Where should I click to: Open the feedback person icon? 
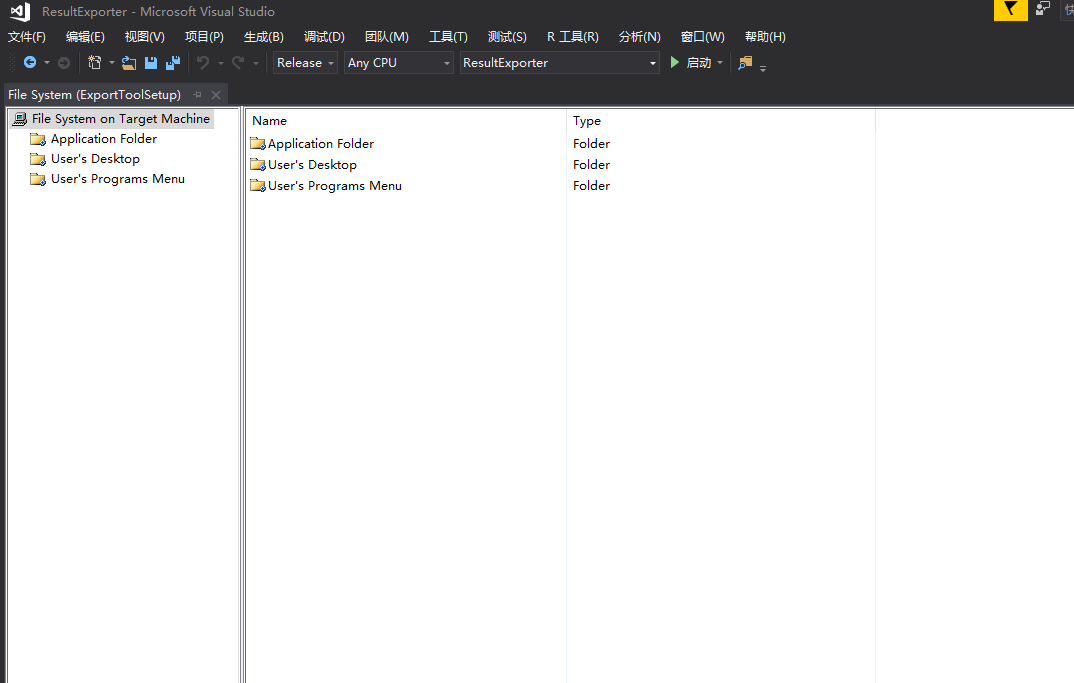click(1043, 9)
